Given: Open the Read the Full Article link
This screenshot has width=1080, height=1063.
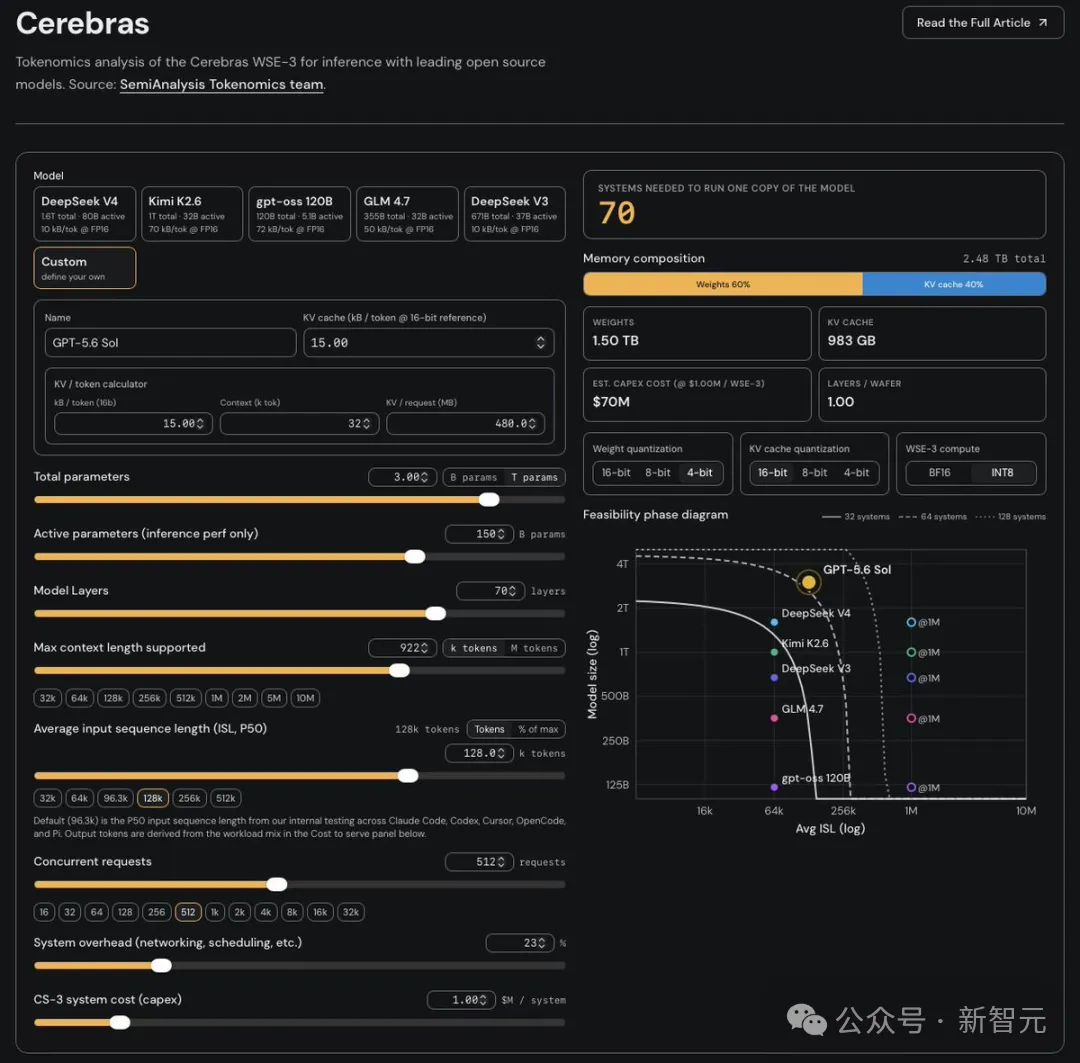Looking at the screenshot, I should tap(982, 23).
